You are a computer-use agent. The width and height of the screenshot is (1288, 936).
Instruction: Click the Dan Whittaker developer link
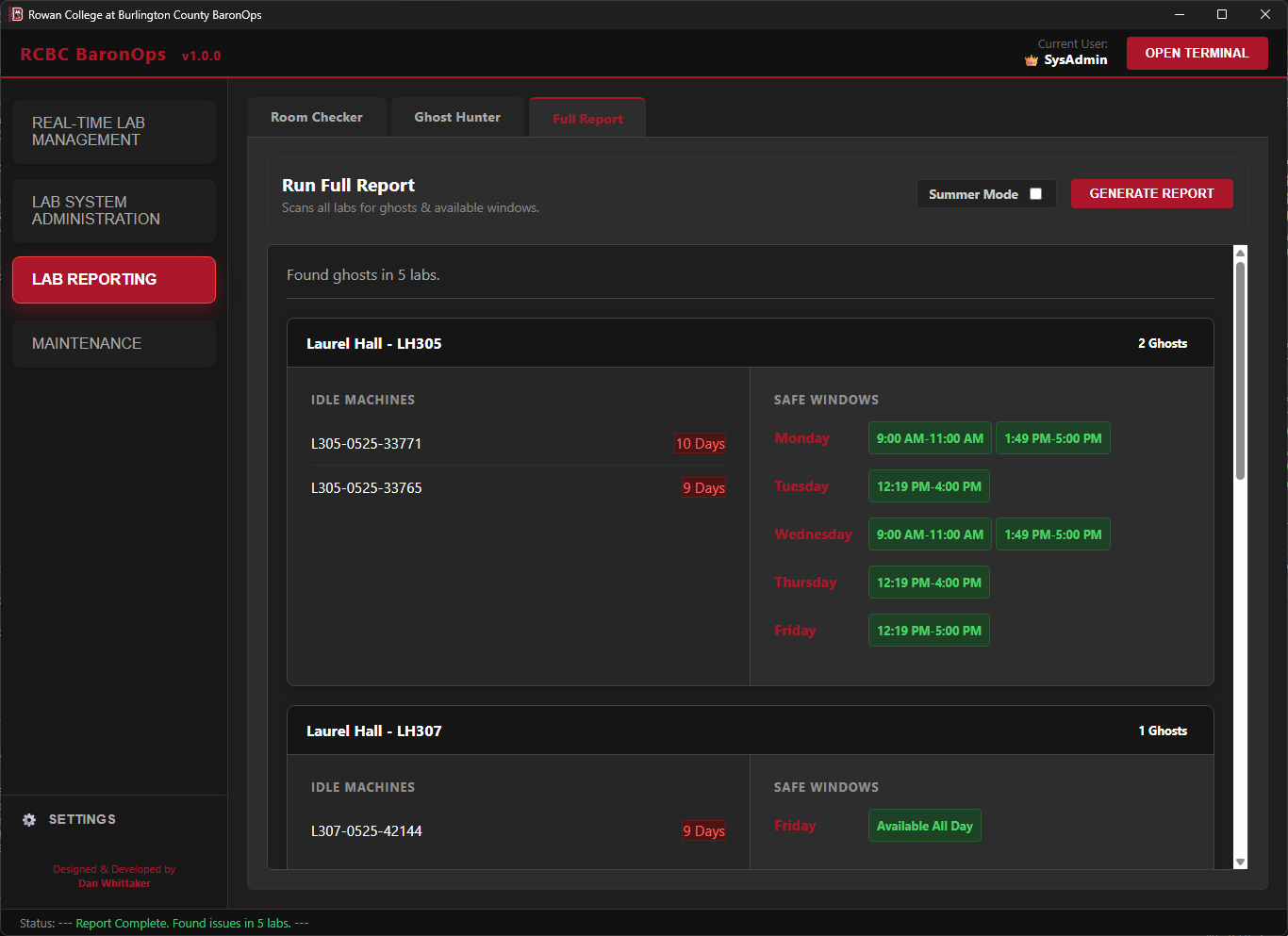(x=114, y=883)
